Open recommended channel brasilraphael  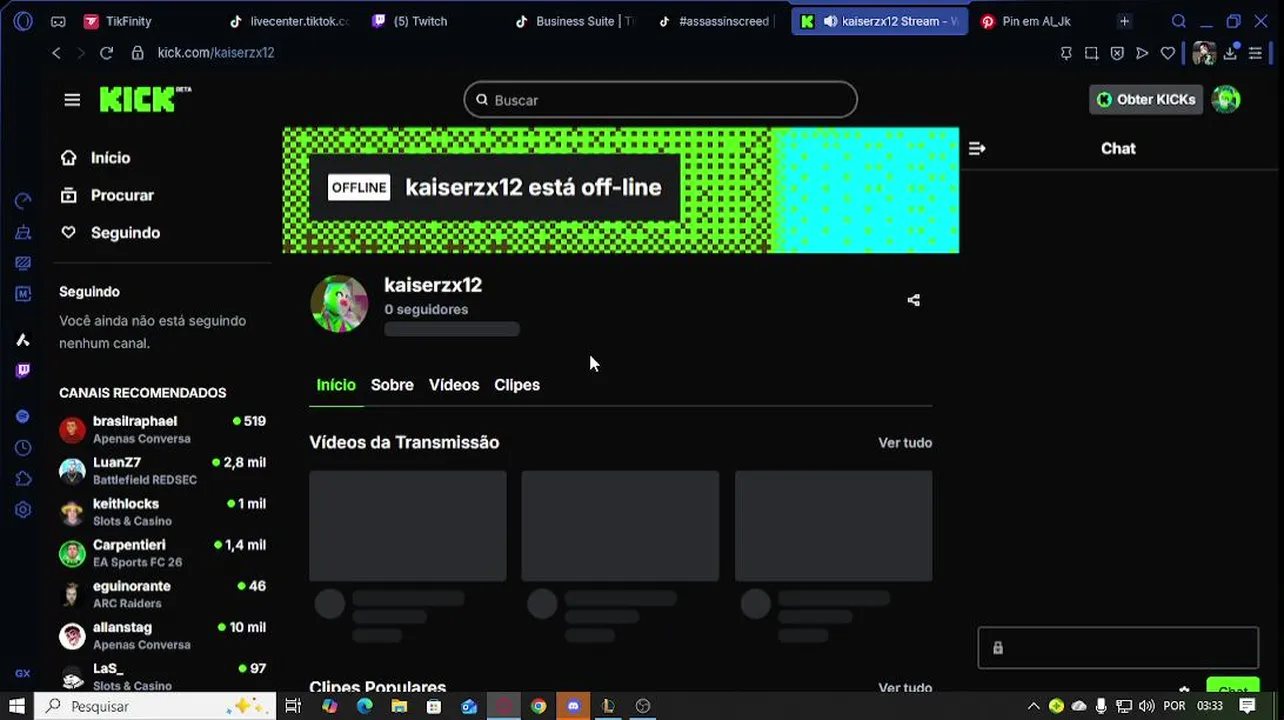(162, 430)
